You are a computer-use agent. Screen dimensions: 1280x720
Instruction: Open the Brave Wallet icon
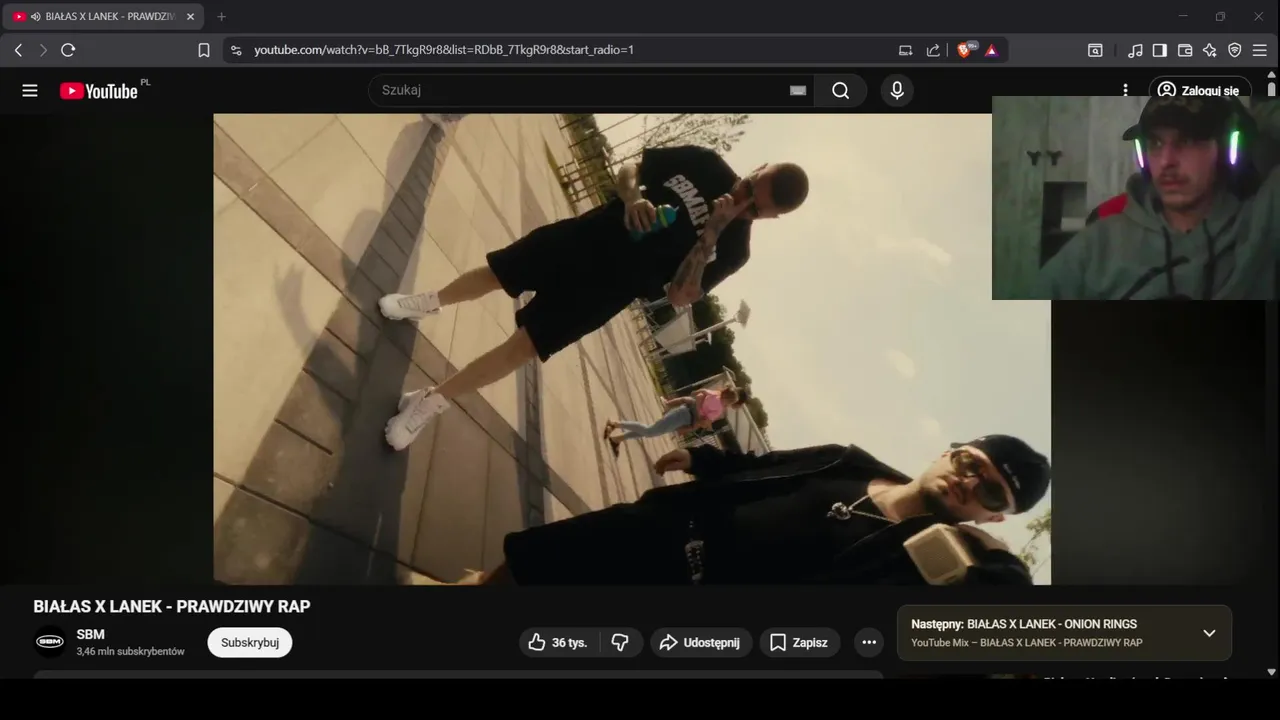[x=1185, y=50]
